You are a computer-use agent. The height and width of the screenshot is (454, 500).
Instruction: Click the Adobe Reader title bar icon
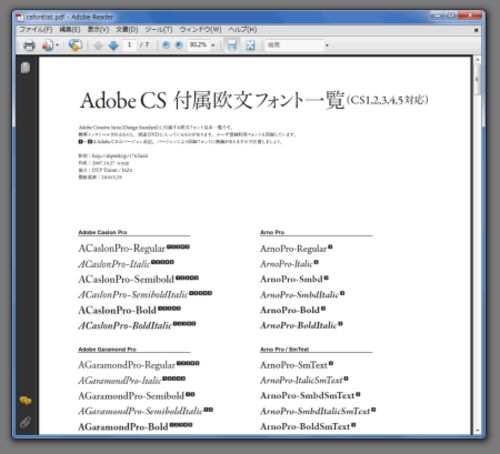(x=20, y=17)
